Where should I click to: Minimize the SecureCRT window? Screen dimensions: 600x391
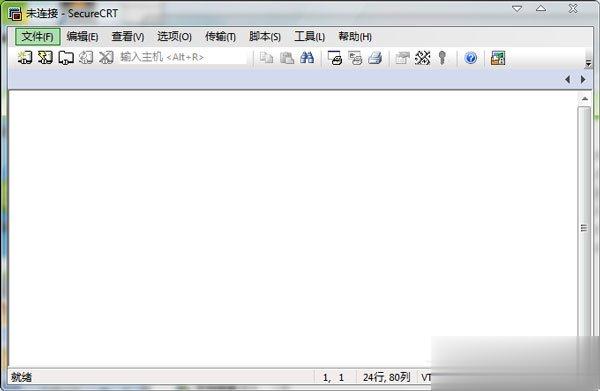tap(517, 8)
